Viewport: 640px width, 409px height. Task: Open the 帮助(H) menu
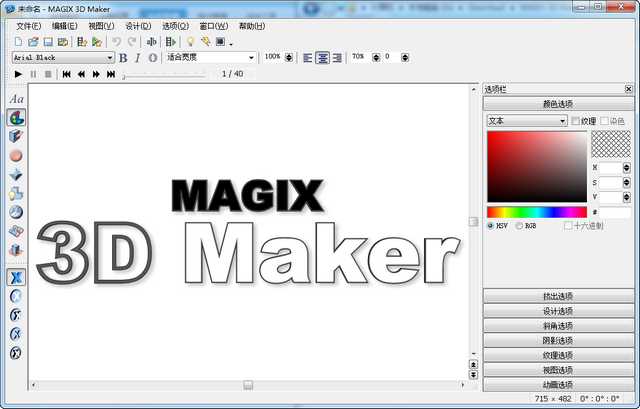pyautogui.click(x=252, y=26)
